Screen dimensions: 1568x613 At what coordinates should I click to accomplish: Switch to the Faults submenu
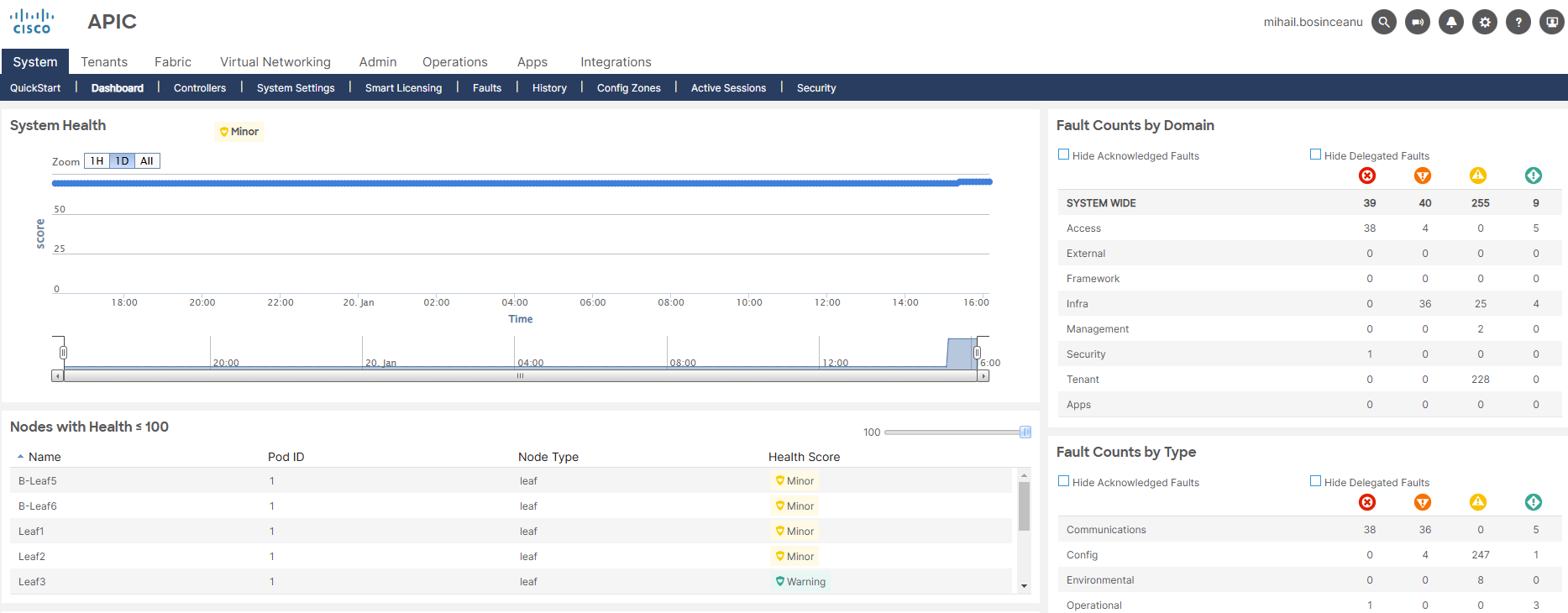(x=486, y=88)
